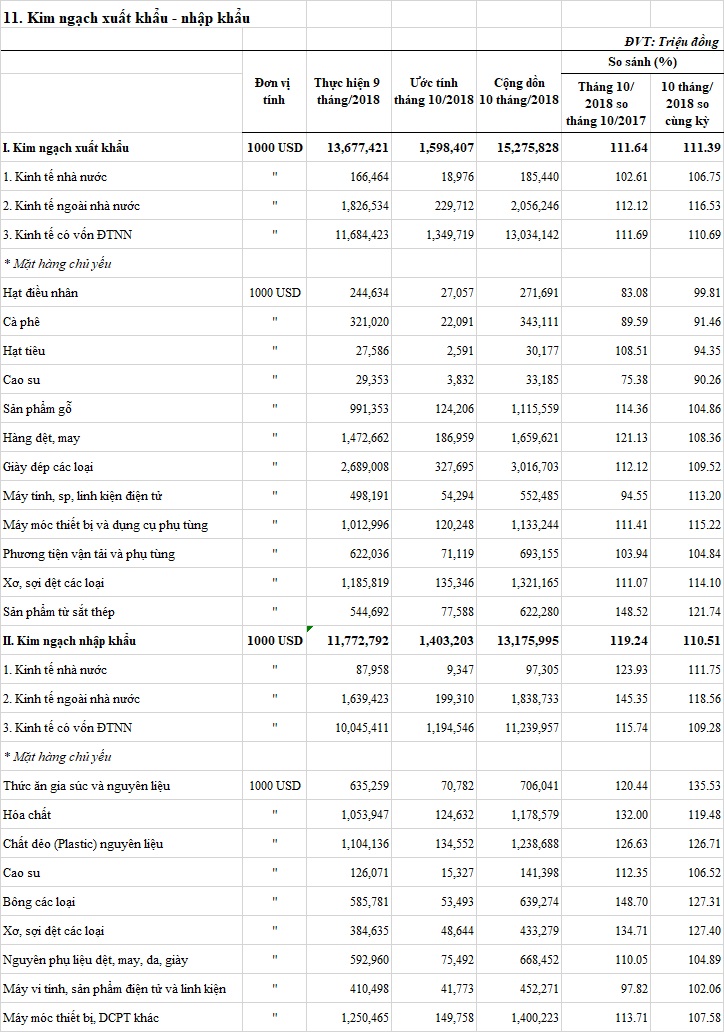Click the "Ước tính tháng 10/2018" column header
This screenshot has width=724, height=1032.
coord(433,91)
